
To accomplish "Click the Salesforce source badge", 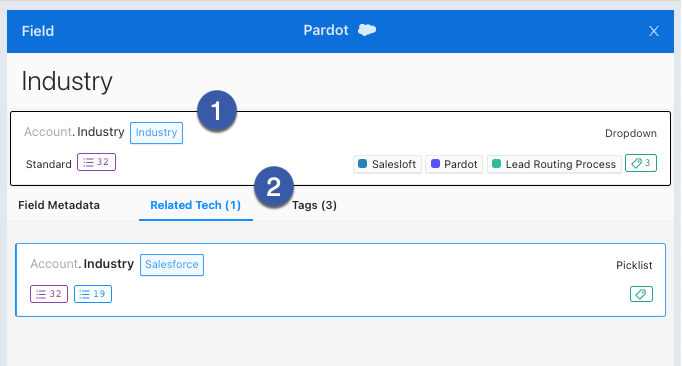I will (171, 265).
